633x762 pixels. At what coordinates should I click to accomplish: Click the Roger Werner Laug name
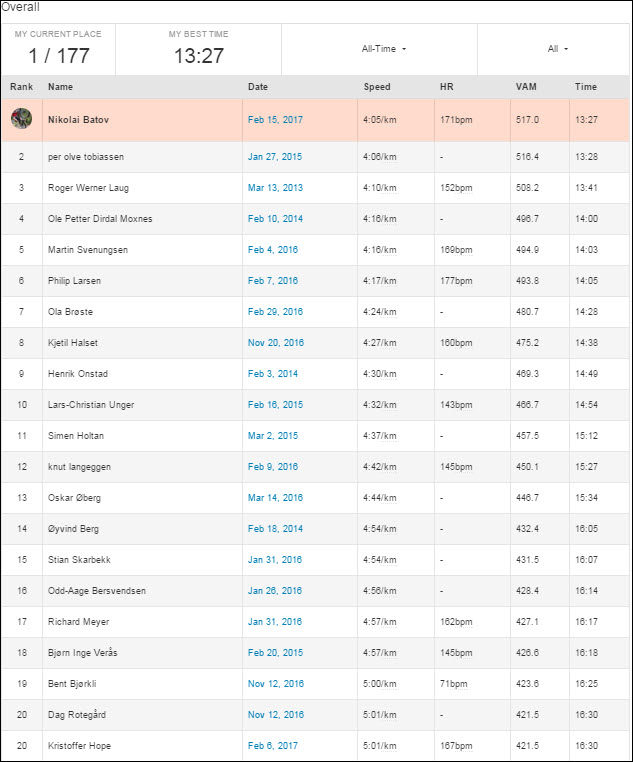tap(88, 188)
